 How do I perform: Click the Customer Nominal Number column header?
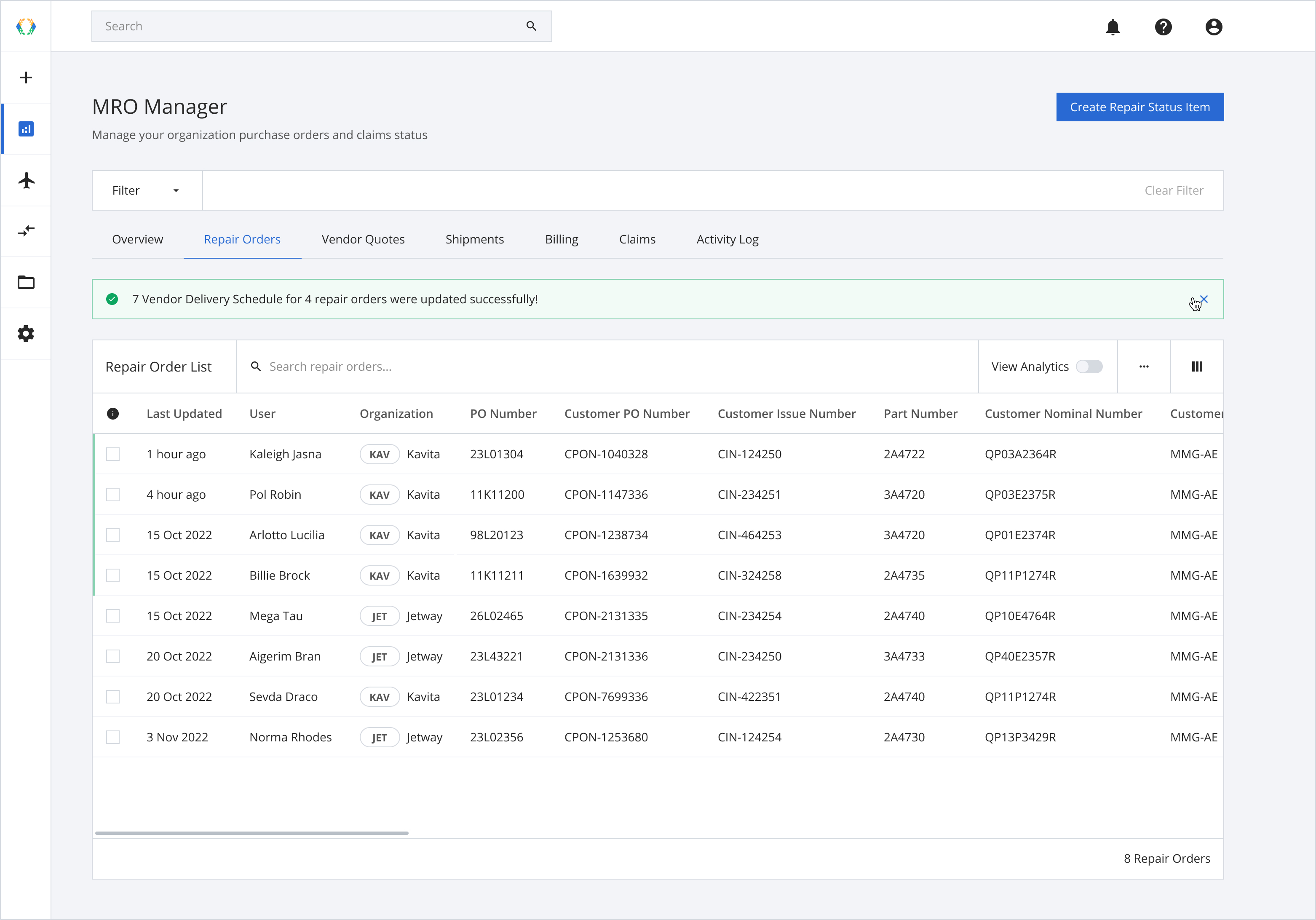[1063, 414]
